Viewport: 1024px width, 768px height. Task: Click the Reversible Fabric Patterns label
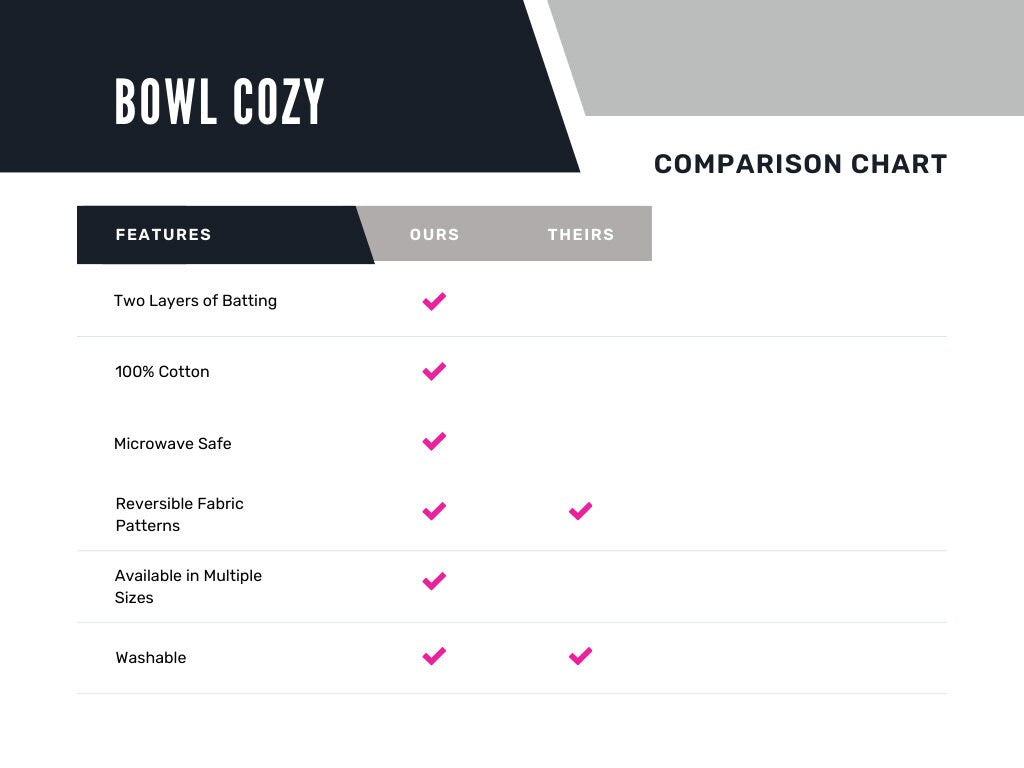[179, 514]
